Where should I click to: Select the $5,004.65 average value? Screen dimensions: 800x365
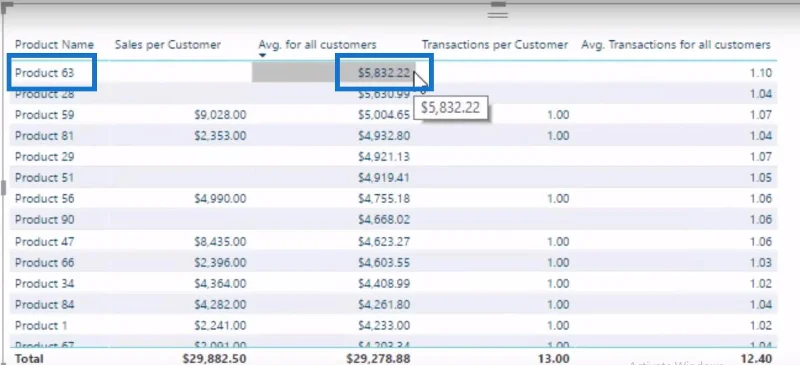384,115
